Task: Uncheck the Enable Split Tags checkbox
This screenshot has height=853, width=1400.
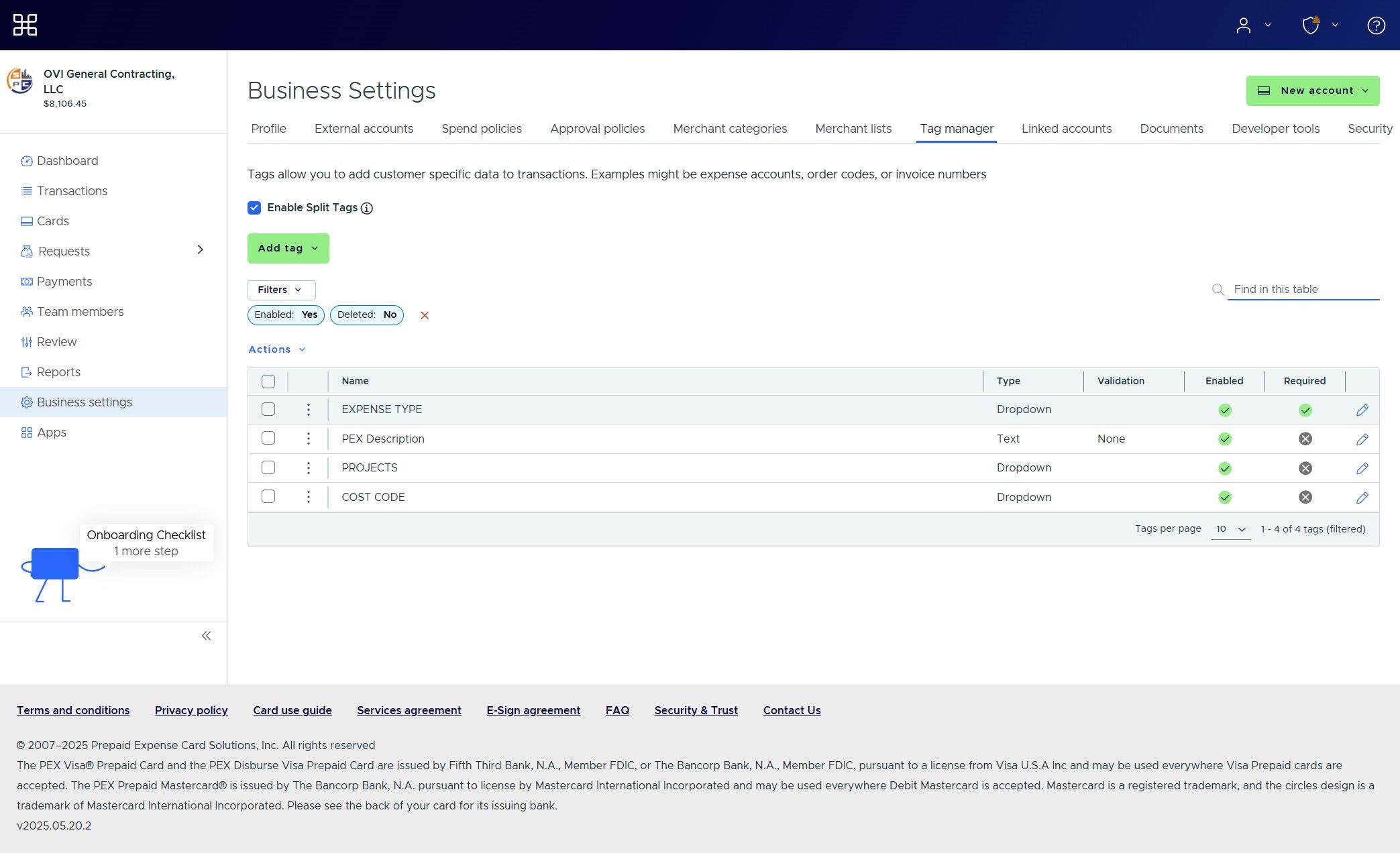Action: click(x=254, y=208)
